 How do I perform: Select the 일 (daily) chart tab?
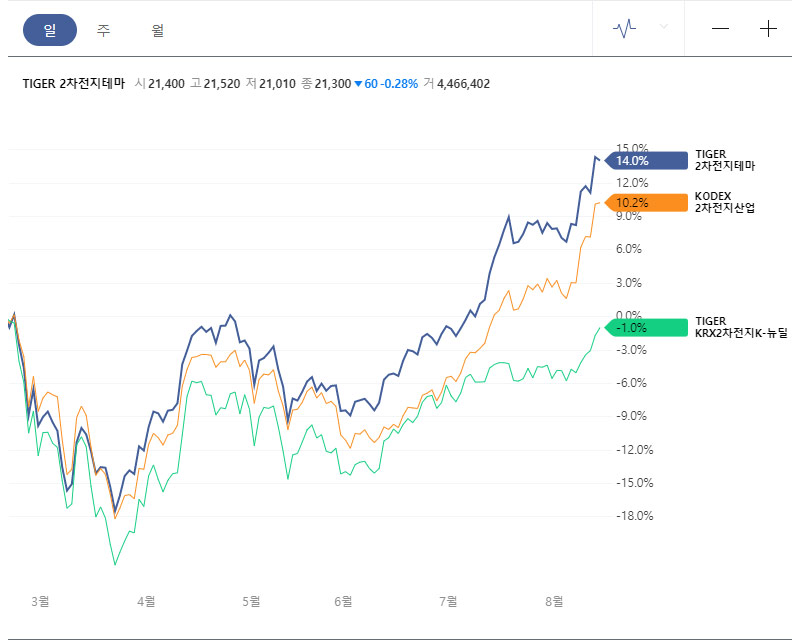50,30
